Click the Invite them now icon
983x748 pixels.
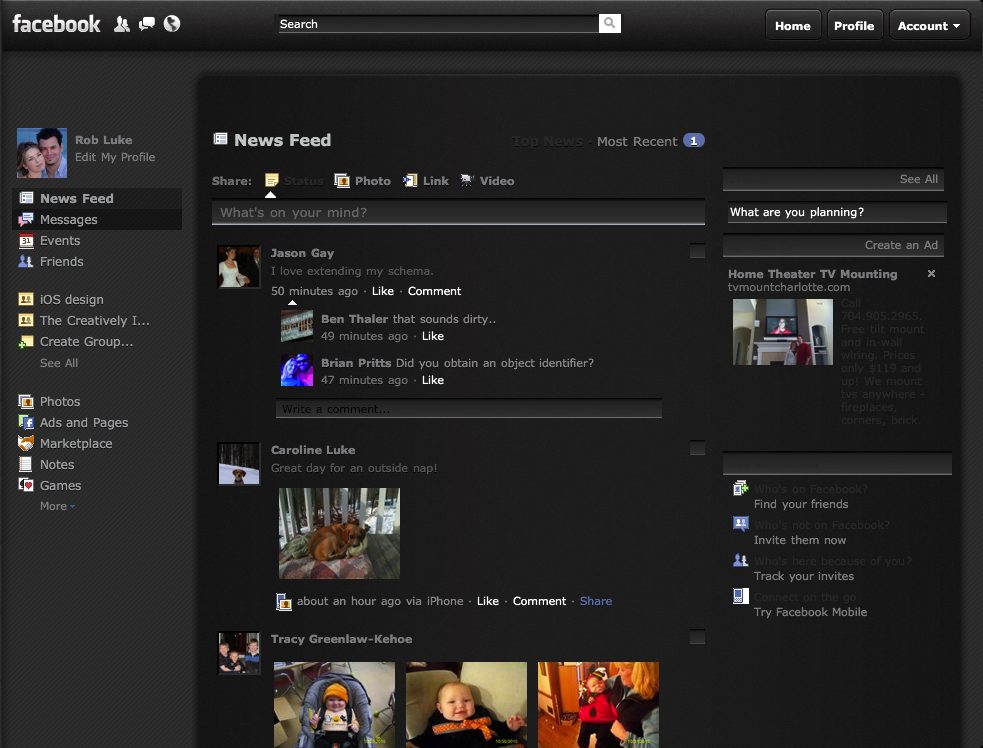pyautogui.click(x=740, y=524)
